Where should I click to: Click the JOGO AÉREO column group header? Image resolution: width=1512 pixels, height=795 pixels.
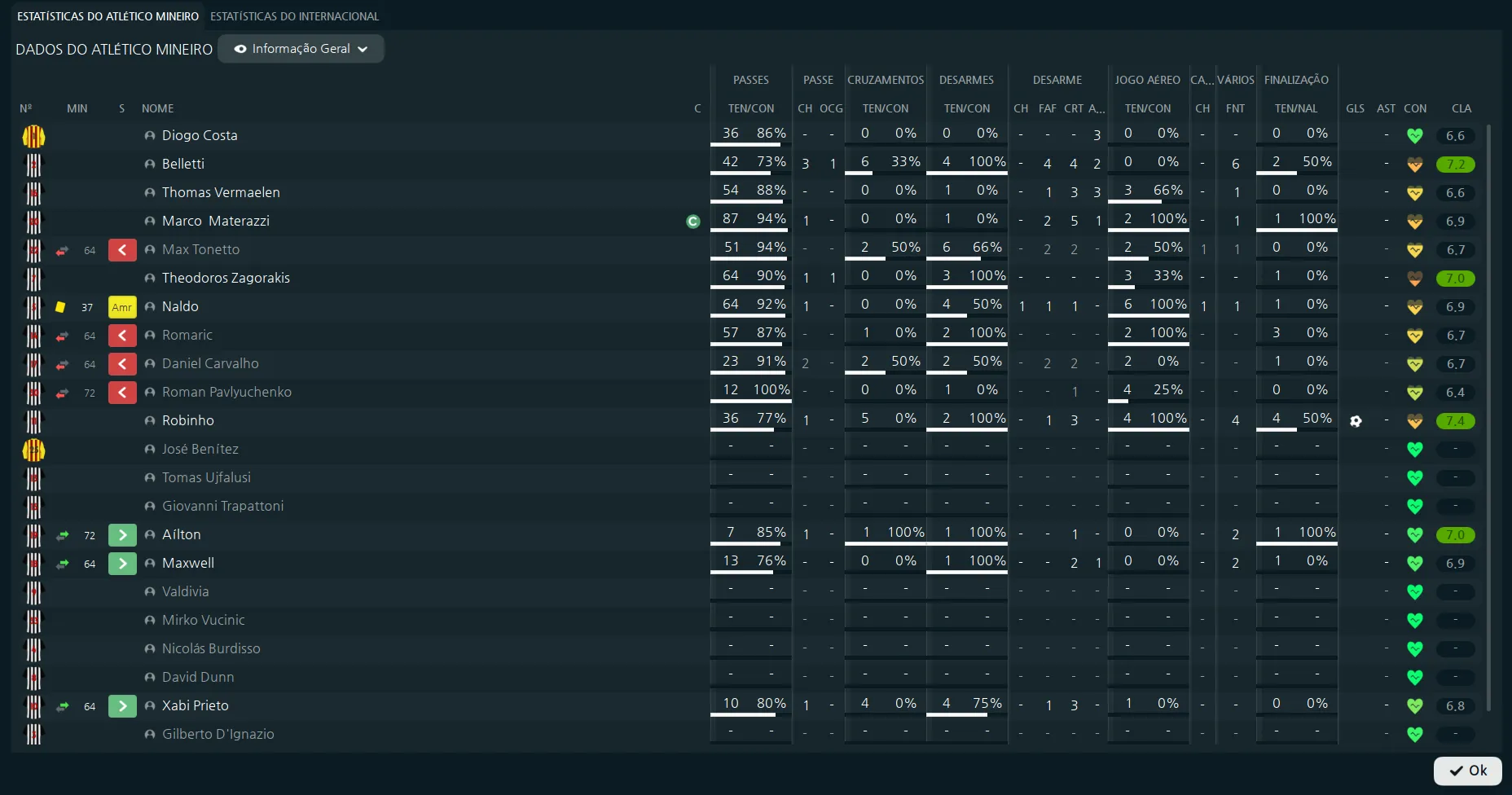click(1147, 80)
